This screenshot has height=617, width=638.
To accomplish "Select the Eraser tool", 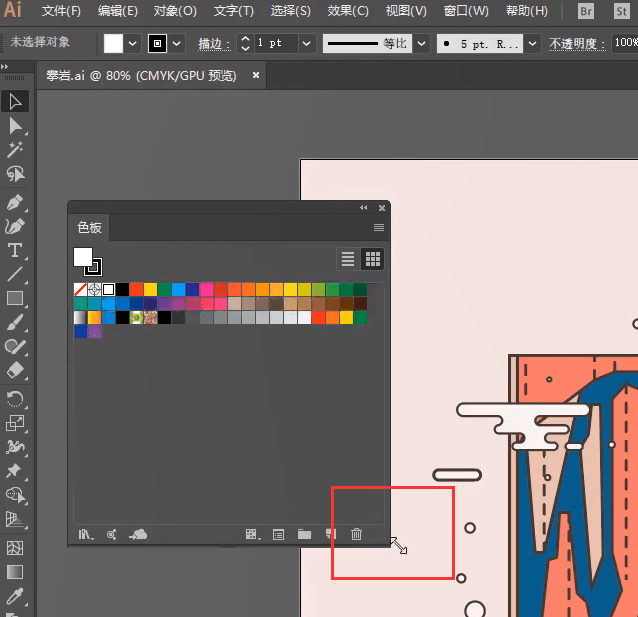I will pyautogui.click(x=15, y=370).
